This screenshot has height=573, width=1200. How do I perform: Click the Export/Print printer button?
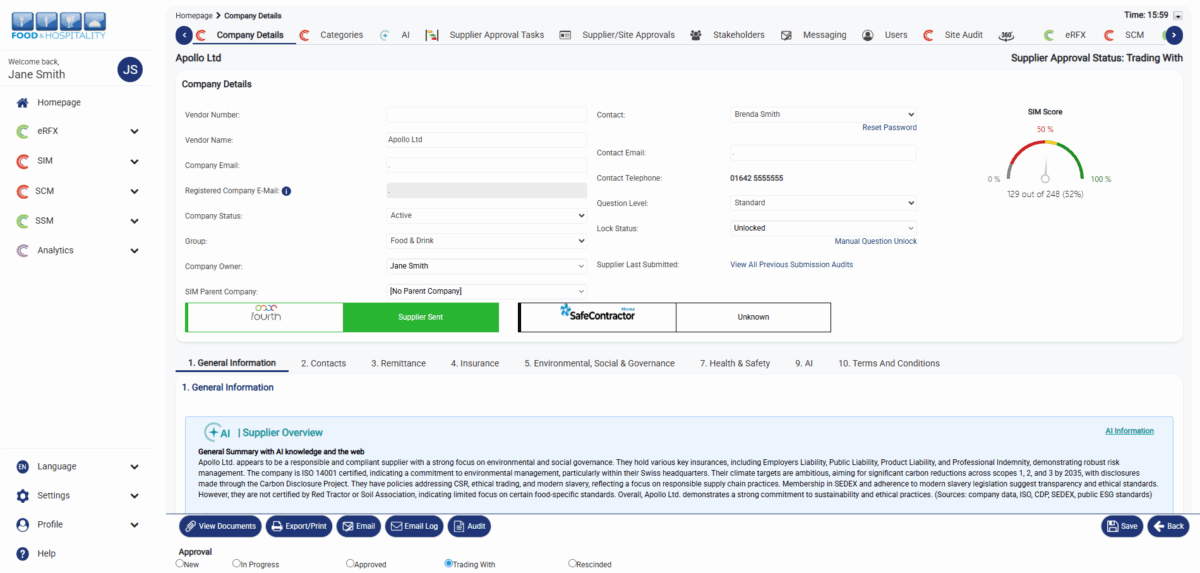point(299,526)
